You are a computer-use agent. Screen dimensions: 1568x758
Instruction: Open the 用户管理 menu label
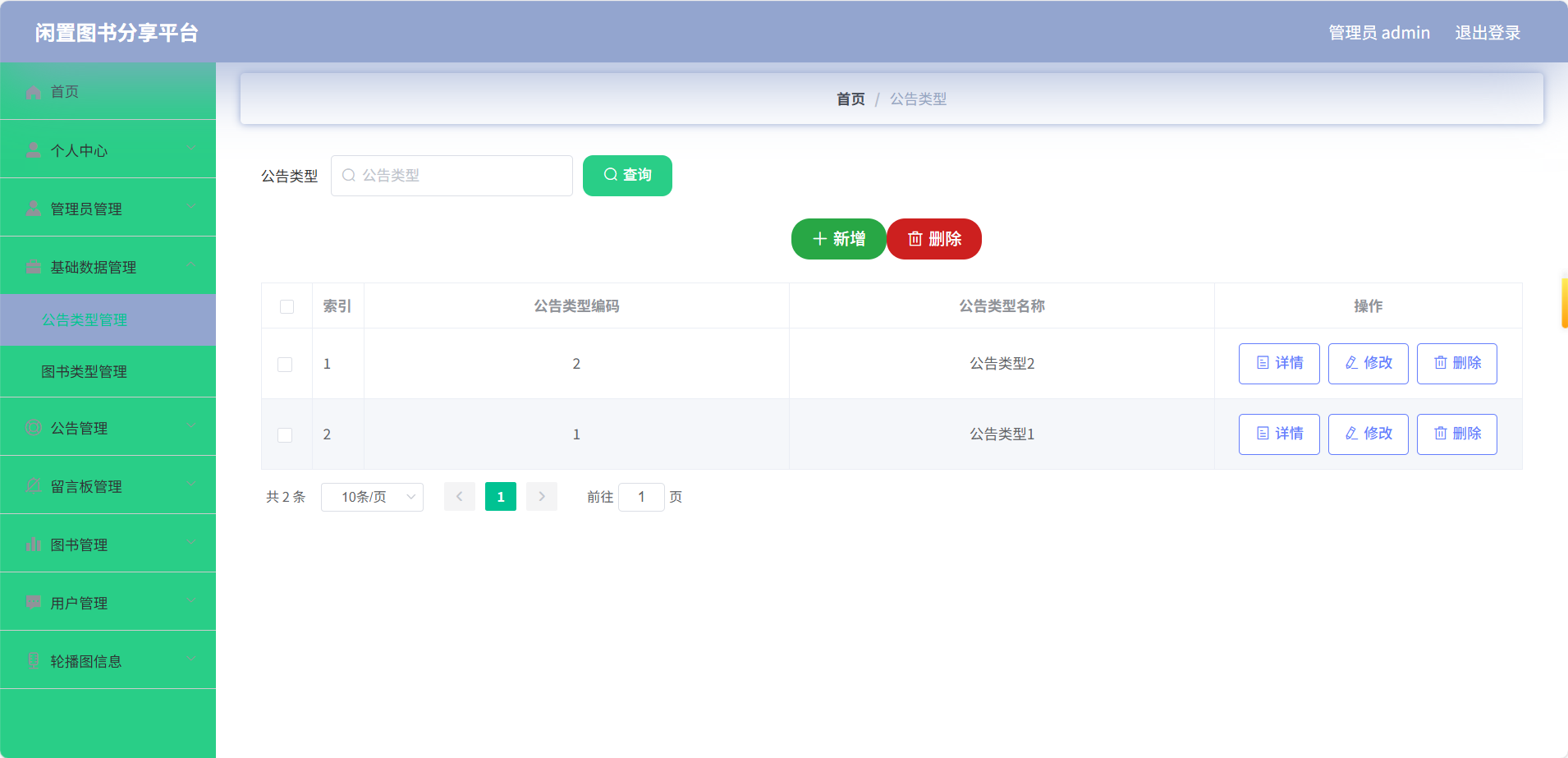[x=79, y=603]
